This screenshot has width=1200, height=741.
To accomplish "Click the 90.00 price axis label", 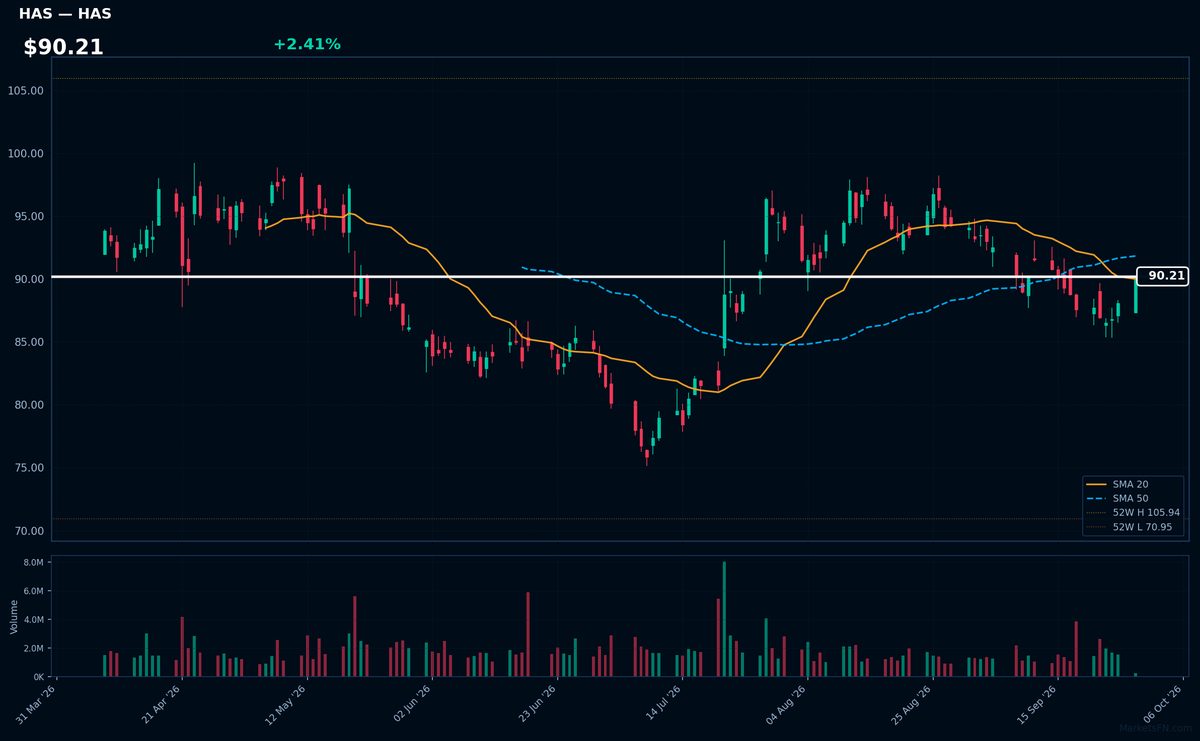I will click(28, 279).
